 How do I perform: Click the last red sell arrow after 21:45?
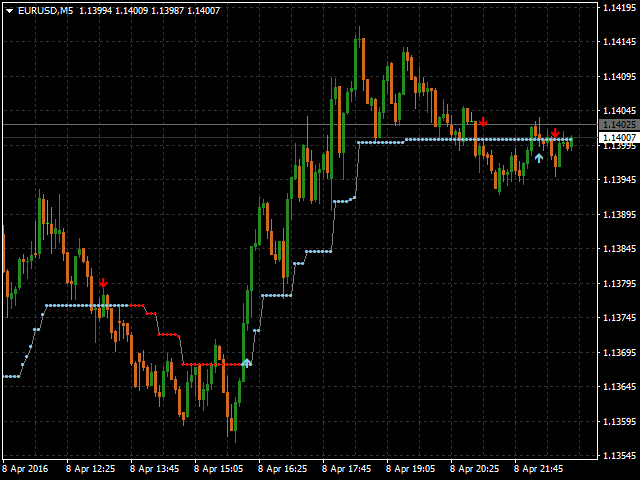[555, 133]
